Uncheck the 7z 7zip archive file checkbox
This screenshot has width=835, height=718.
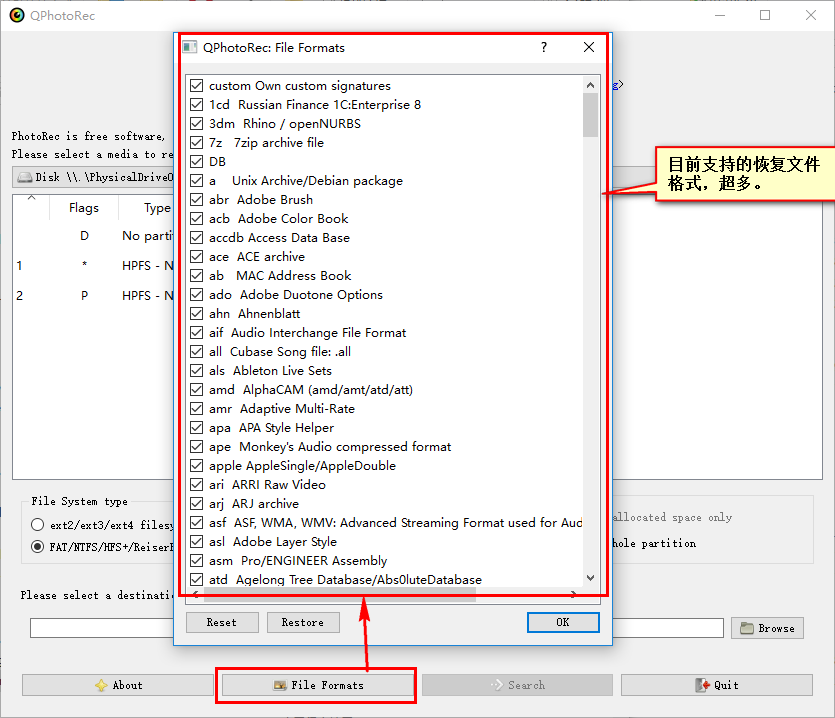[x=197, y=143]
